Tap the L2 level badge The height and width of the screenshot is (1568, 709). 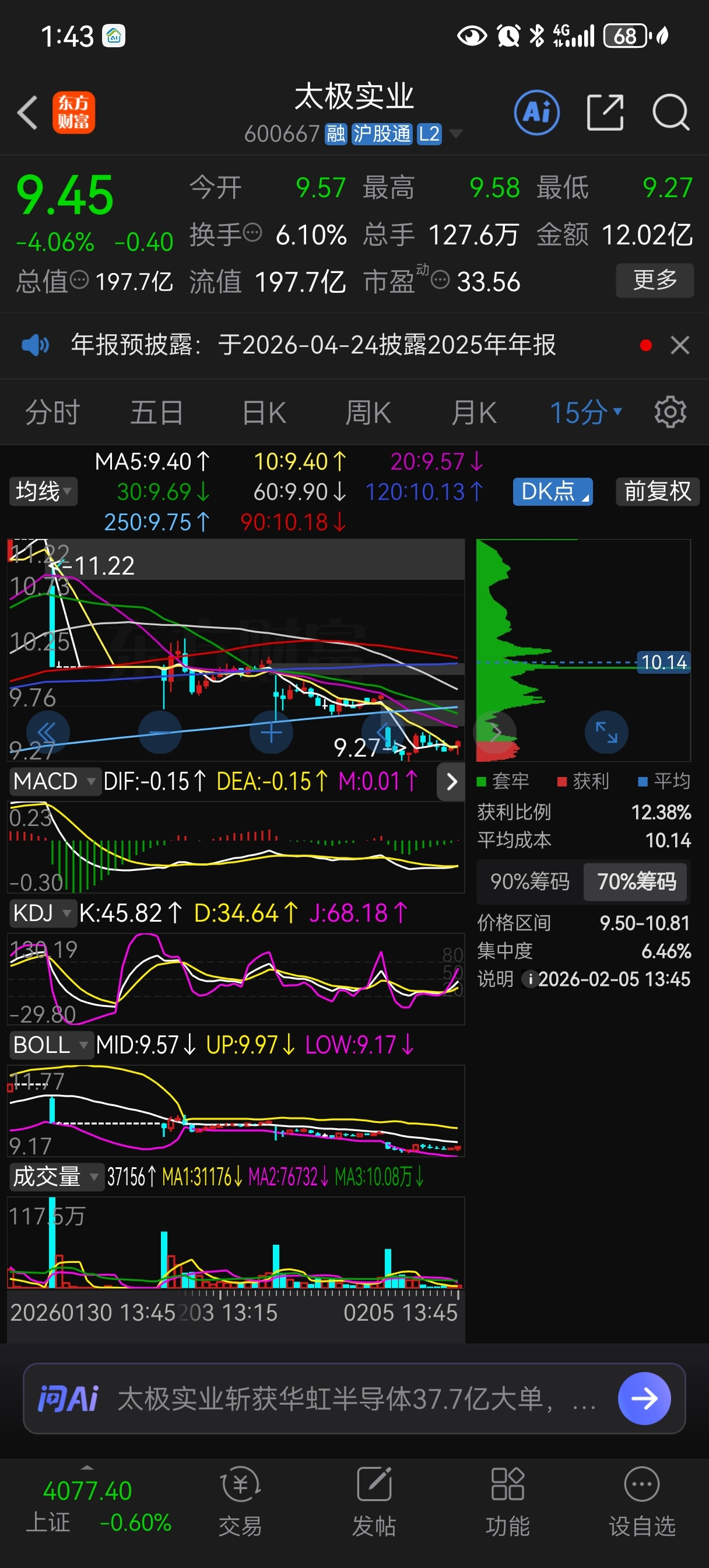click(x=429, y=134)
